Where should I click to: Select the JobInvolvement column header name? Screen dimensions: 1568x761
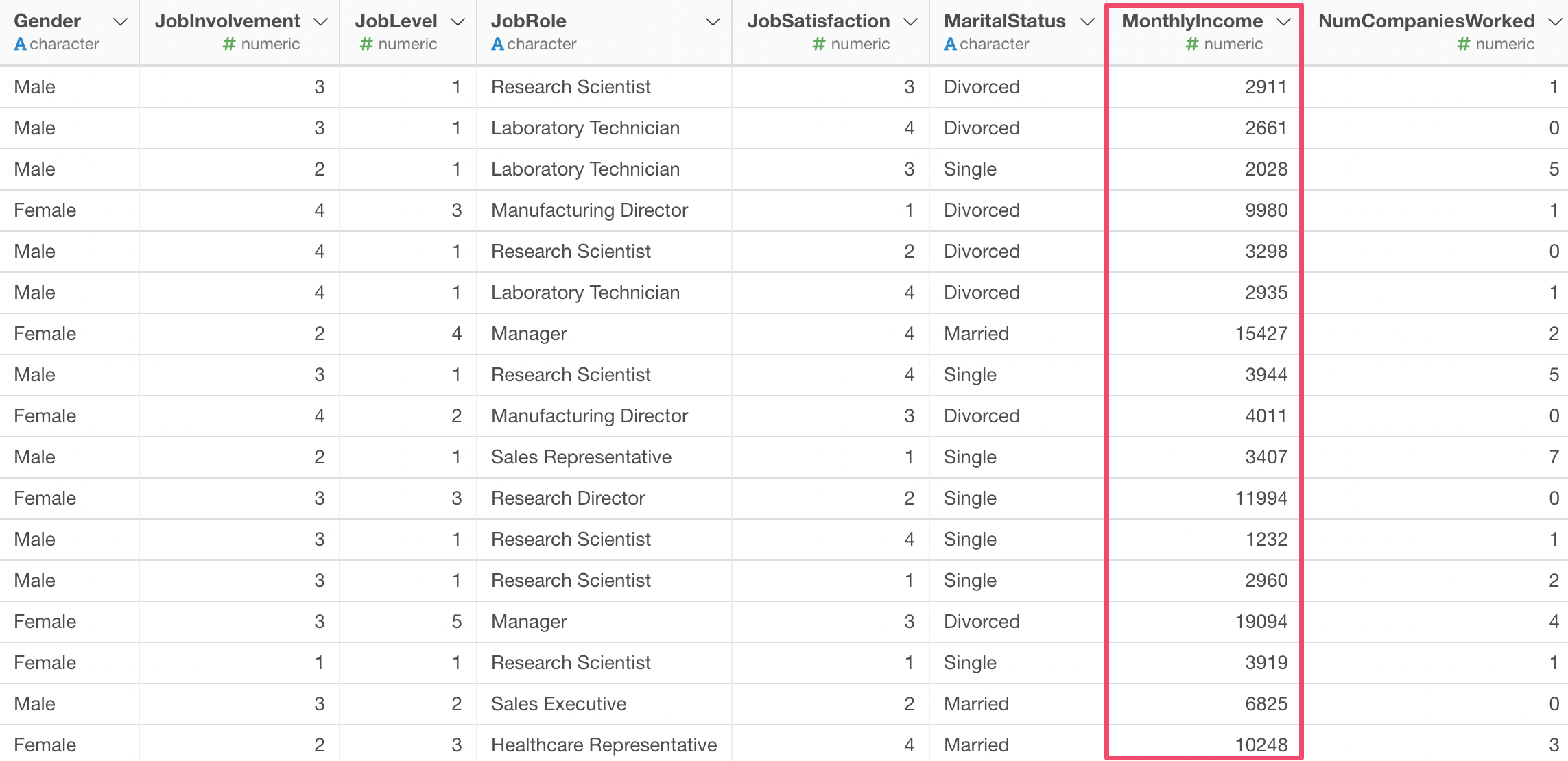click(x=228, y=21)
